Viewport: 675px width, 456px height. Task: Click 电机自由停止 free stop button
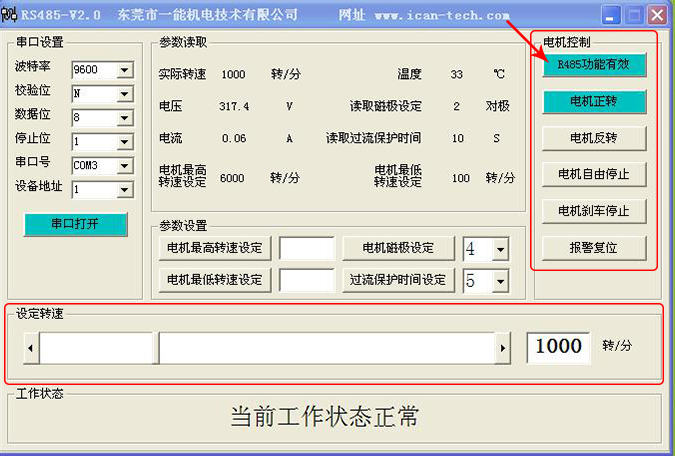(x=594, y=174)
